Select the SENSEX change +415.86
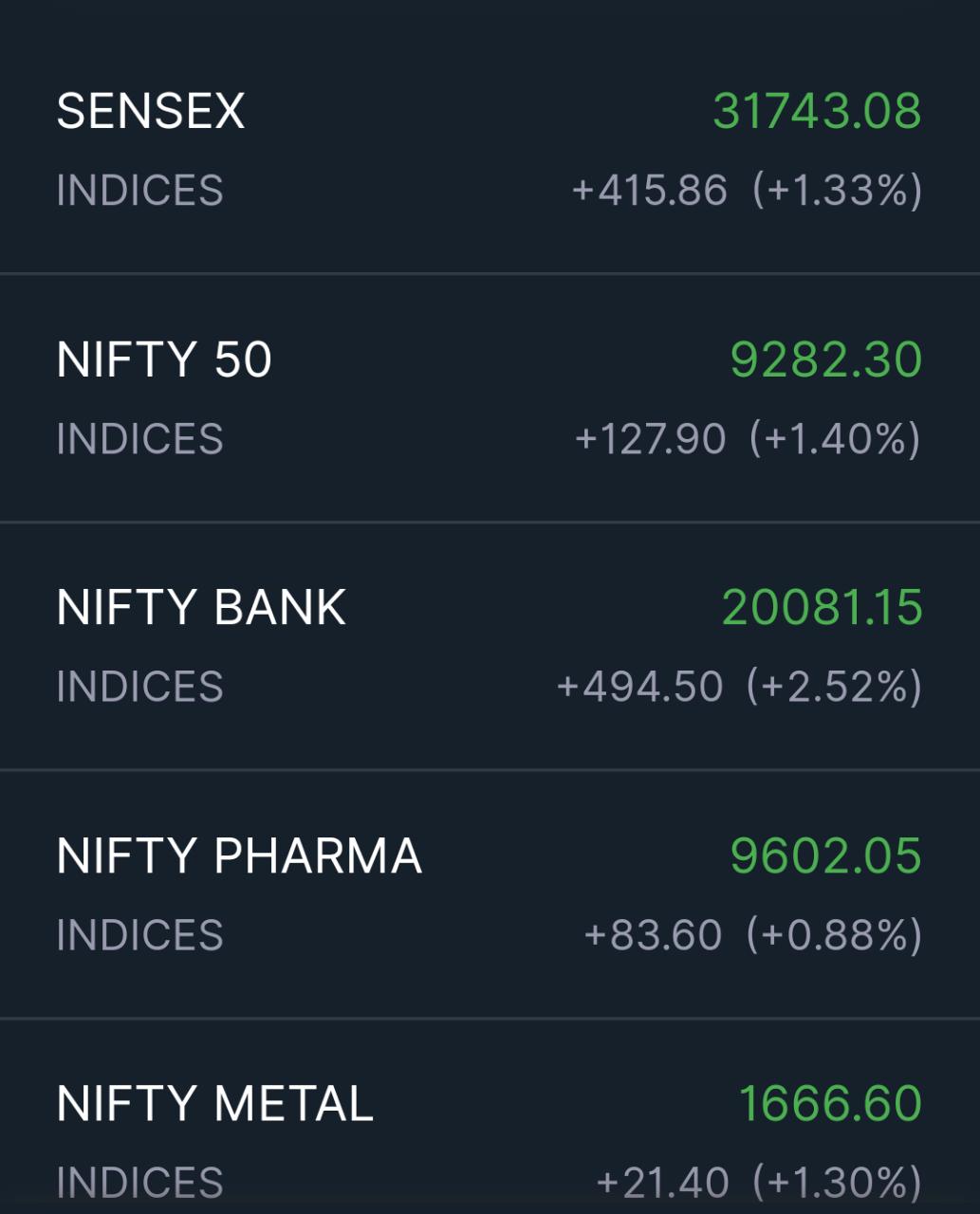This screenshot has width=980, height=1214. [x=649, y=191]
